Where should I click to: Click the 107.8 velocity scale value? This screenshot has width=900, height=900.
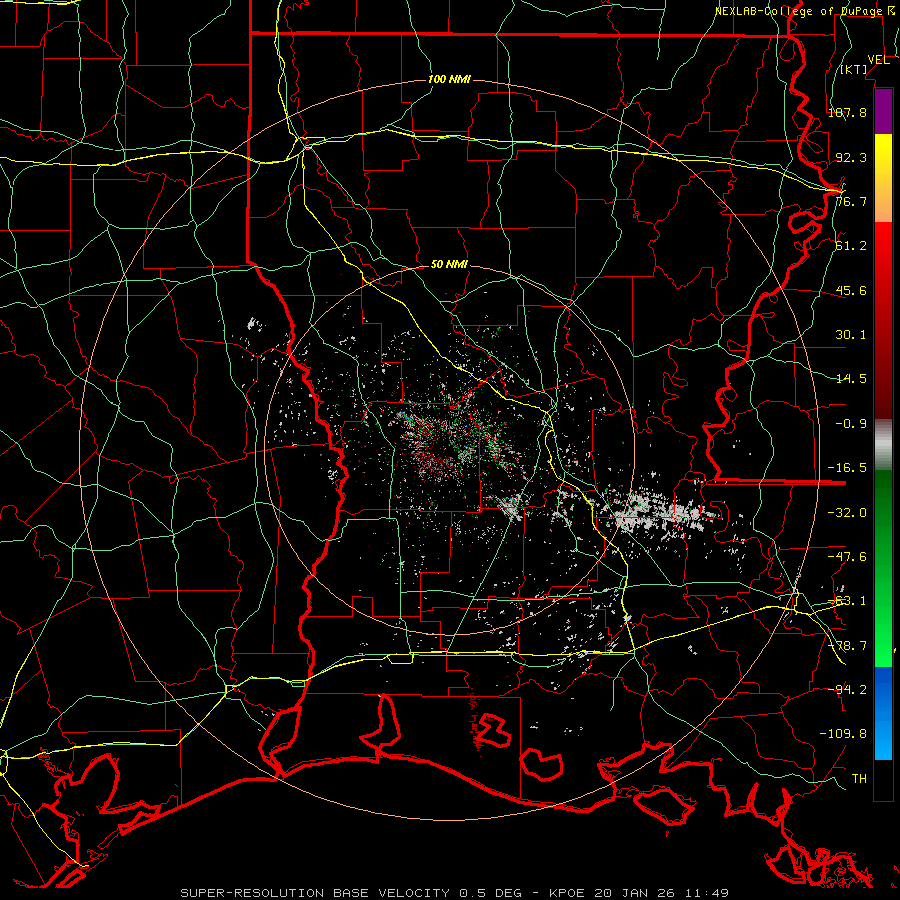(x=847, y=112)
